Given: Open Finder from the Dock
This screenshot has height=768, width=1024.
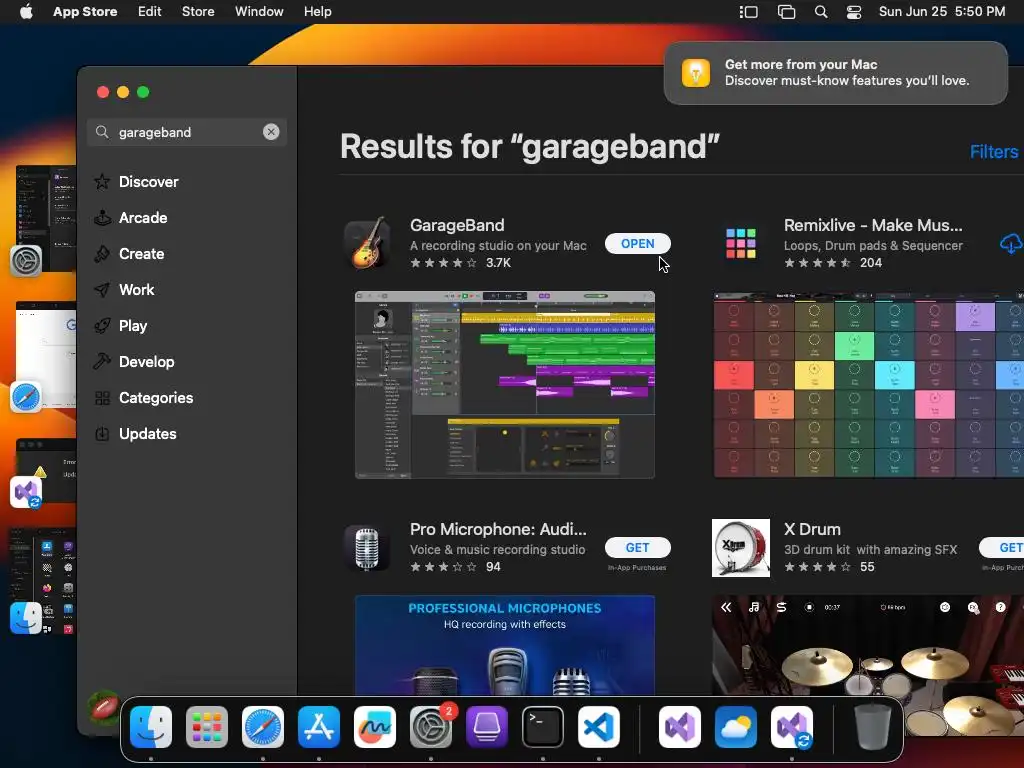Looking at the screenshot, I should click(x=151, y=727).
